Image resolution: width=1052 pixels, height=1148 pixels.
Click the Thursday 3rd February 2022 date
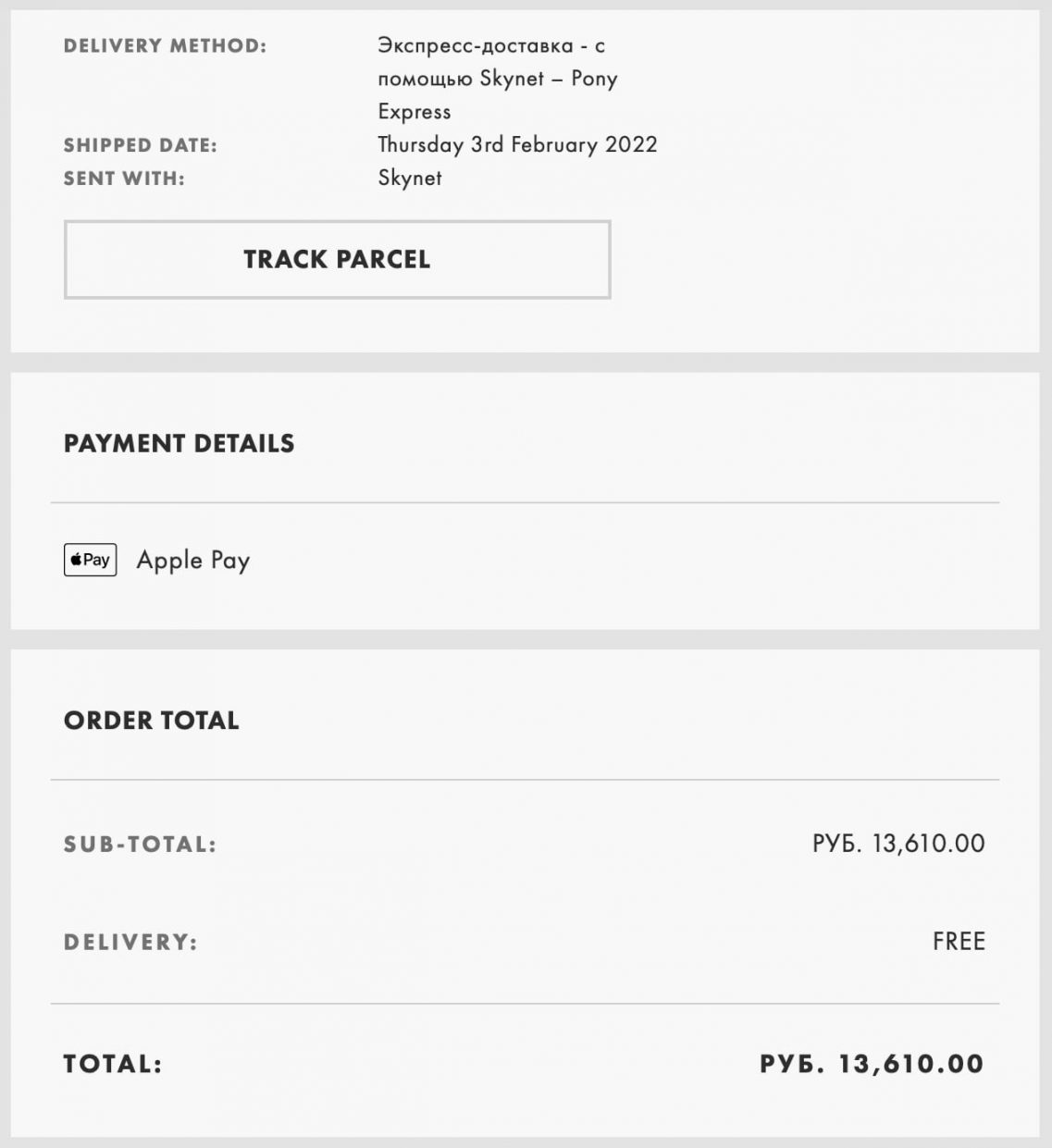point(517,144)
